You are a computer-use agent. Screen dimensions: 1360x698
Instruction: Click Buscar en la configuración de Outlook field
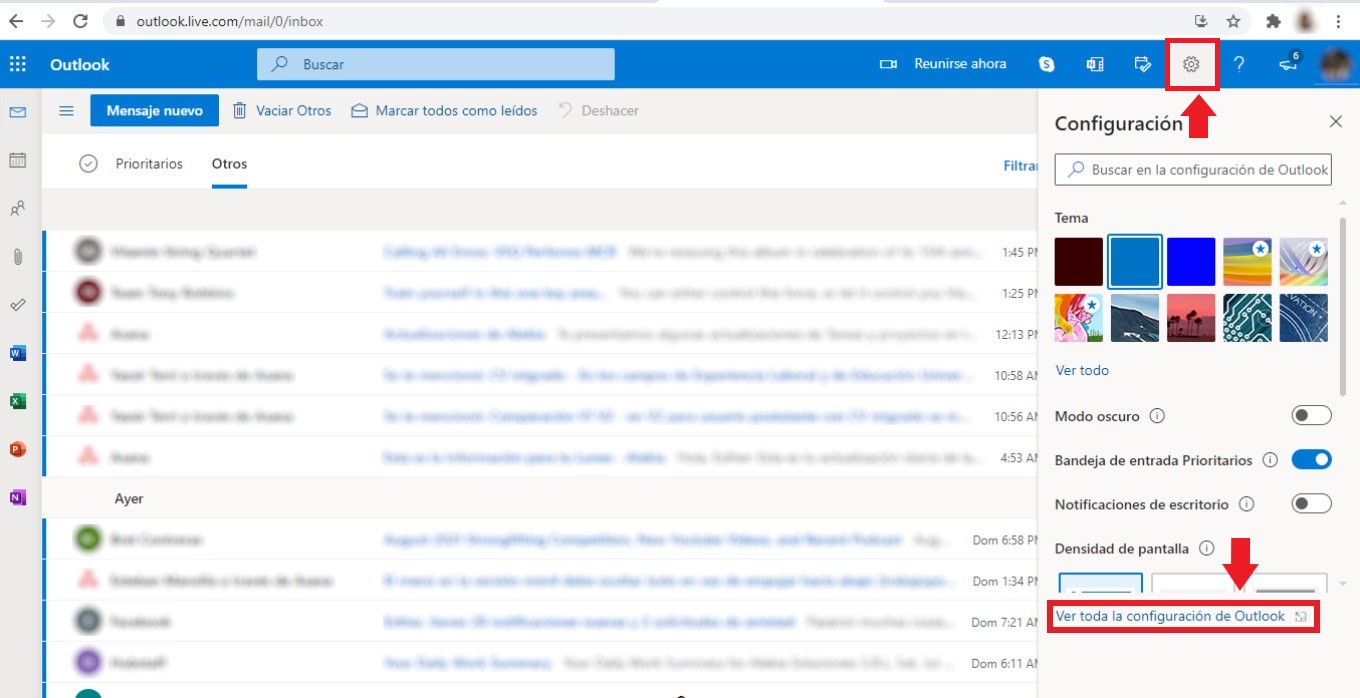click(1193, 170)
